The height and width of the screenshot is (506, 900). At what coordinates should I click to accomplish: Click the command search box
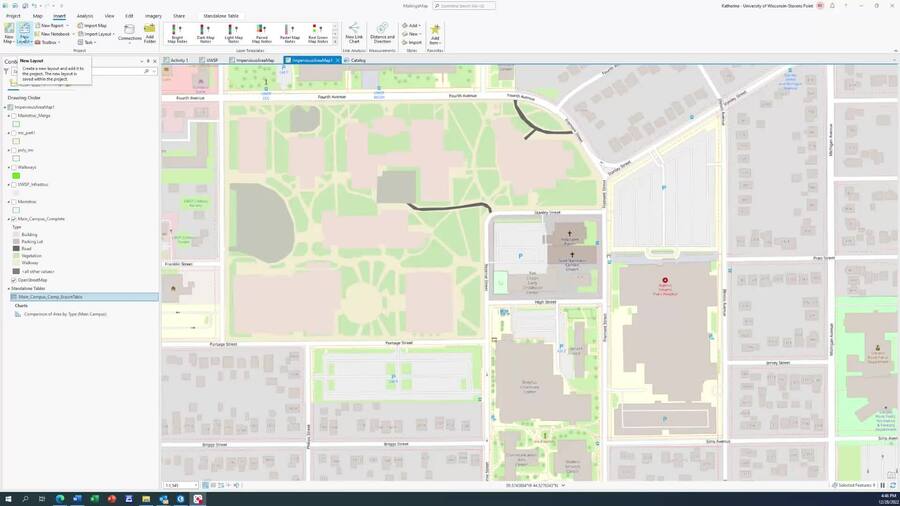[x=464, y=6]
